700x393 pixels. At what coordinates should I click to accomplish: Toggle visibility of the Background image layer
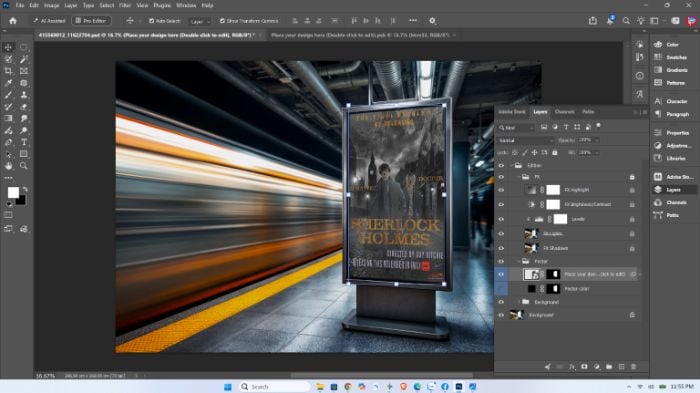501,315
